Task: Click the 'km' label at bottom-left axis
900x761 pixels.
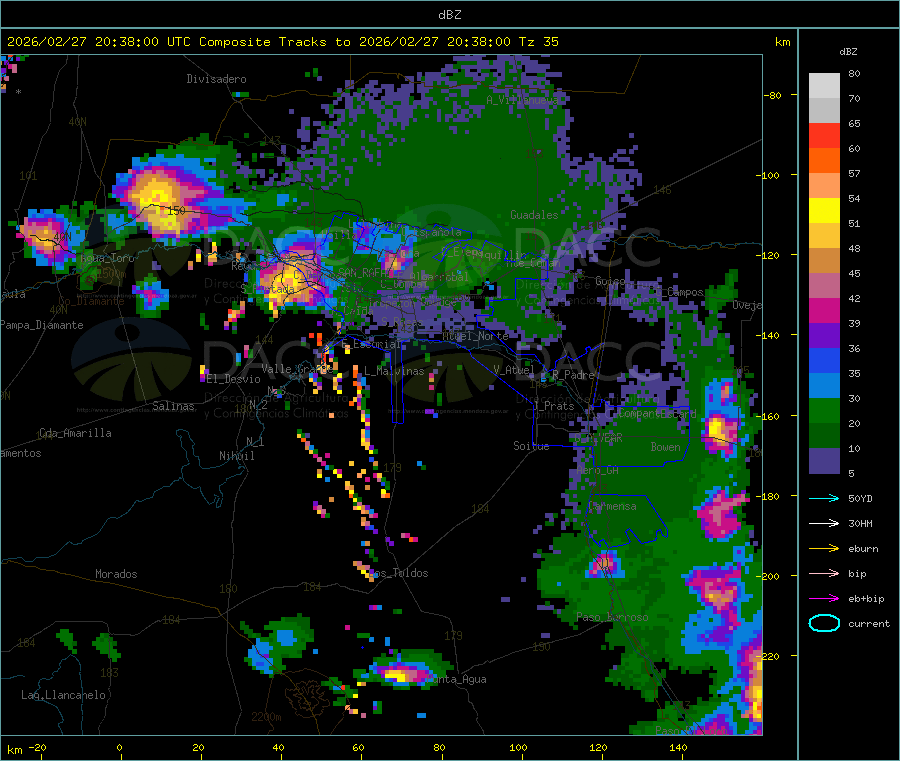Action: pos(14,750)
